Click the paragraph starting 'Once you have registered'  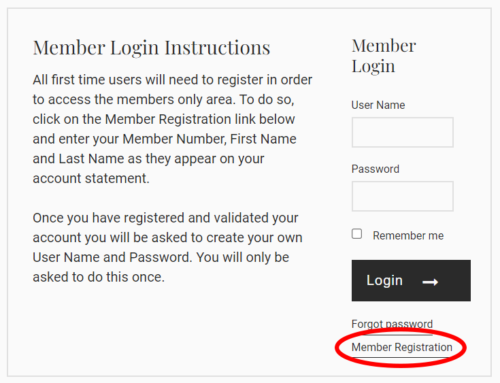click(x=167, y=247)
